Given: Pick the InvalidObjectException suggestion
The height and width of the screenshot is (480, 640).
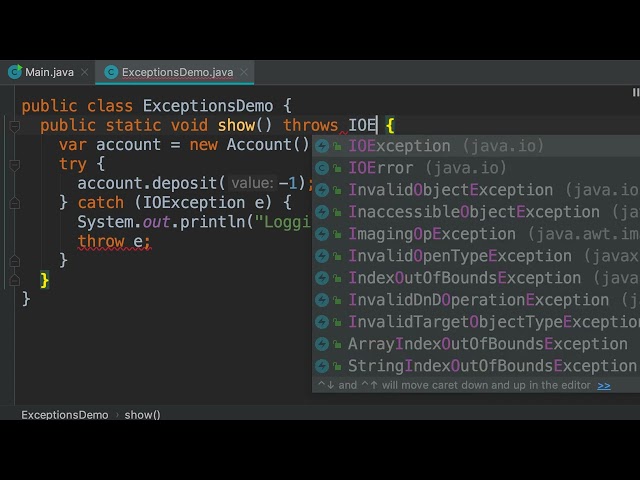Looking at the screenshot, I should click(x=476, y=190).
